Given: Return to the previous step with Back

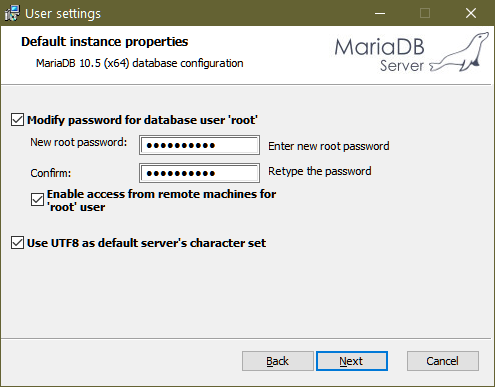Looking at the screenshot, I should (278, 361).
